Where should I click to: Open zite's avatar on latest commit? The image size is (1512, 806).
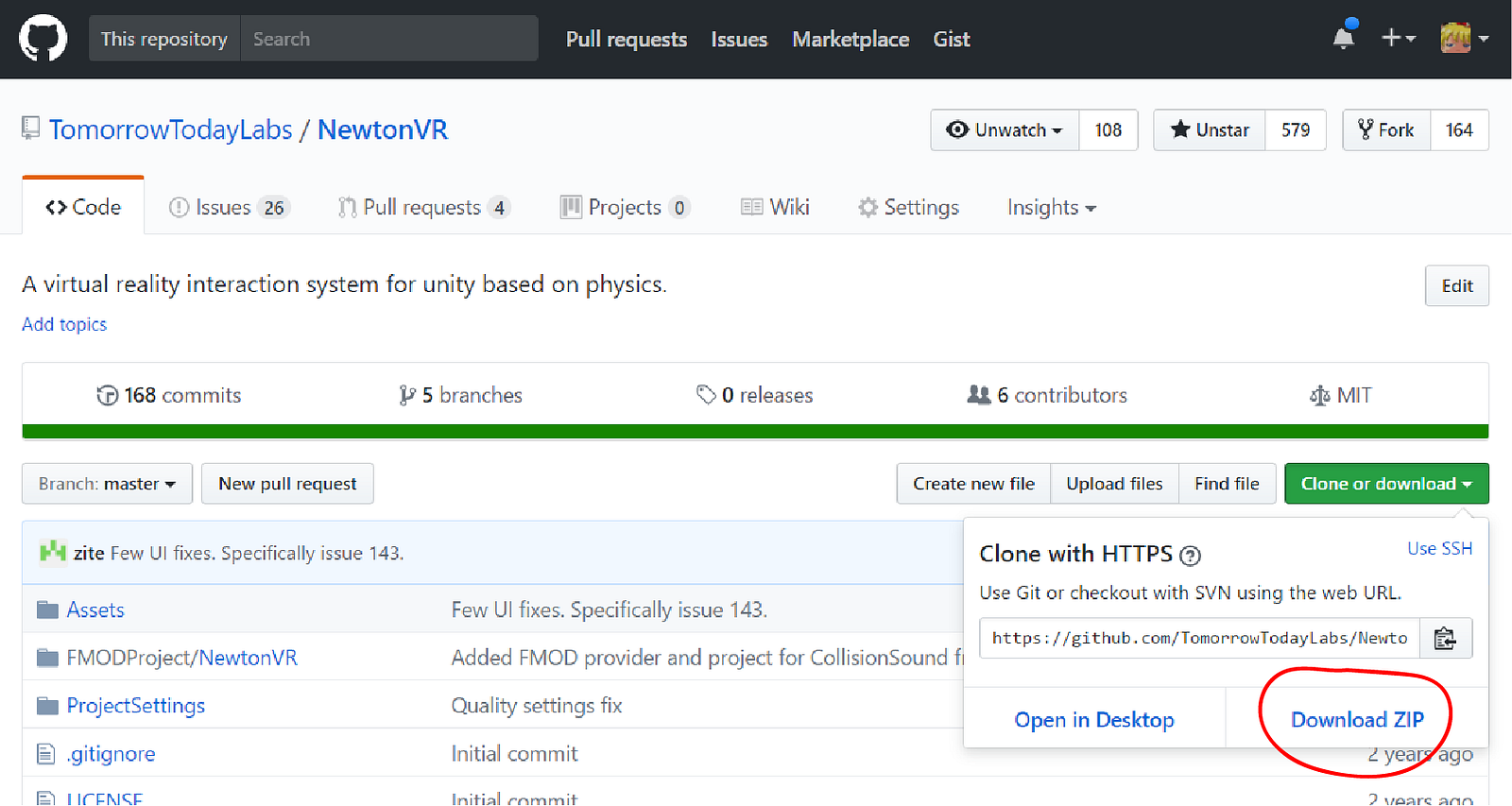[53, 552]
